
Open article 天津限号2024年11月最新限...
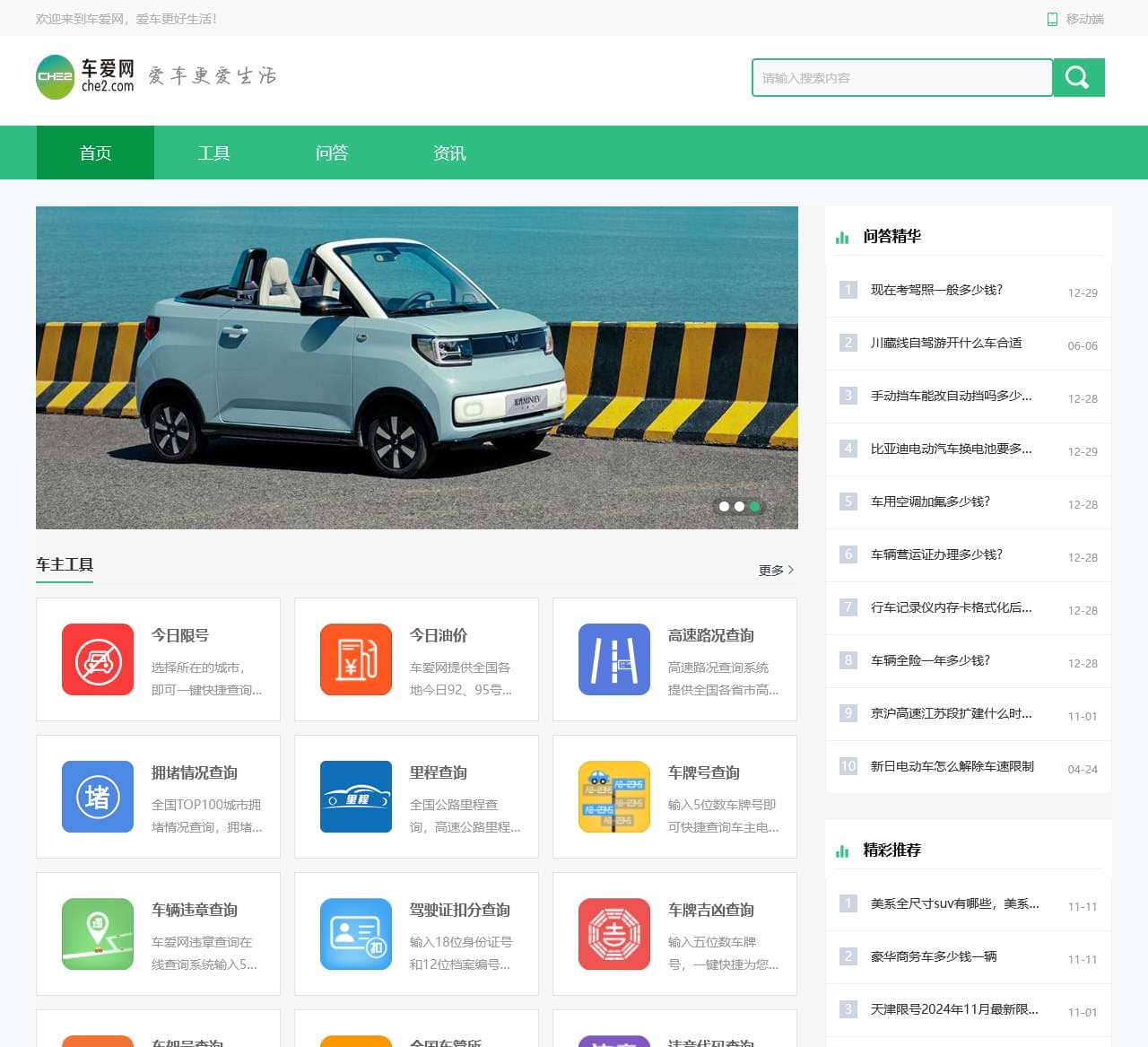point(954,1009)
